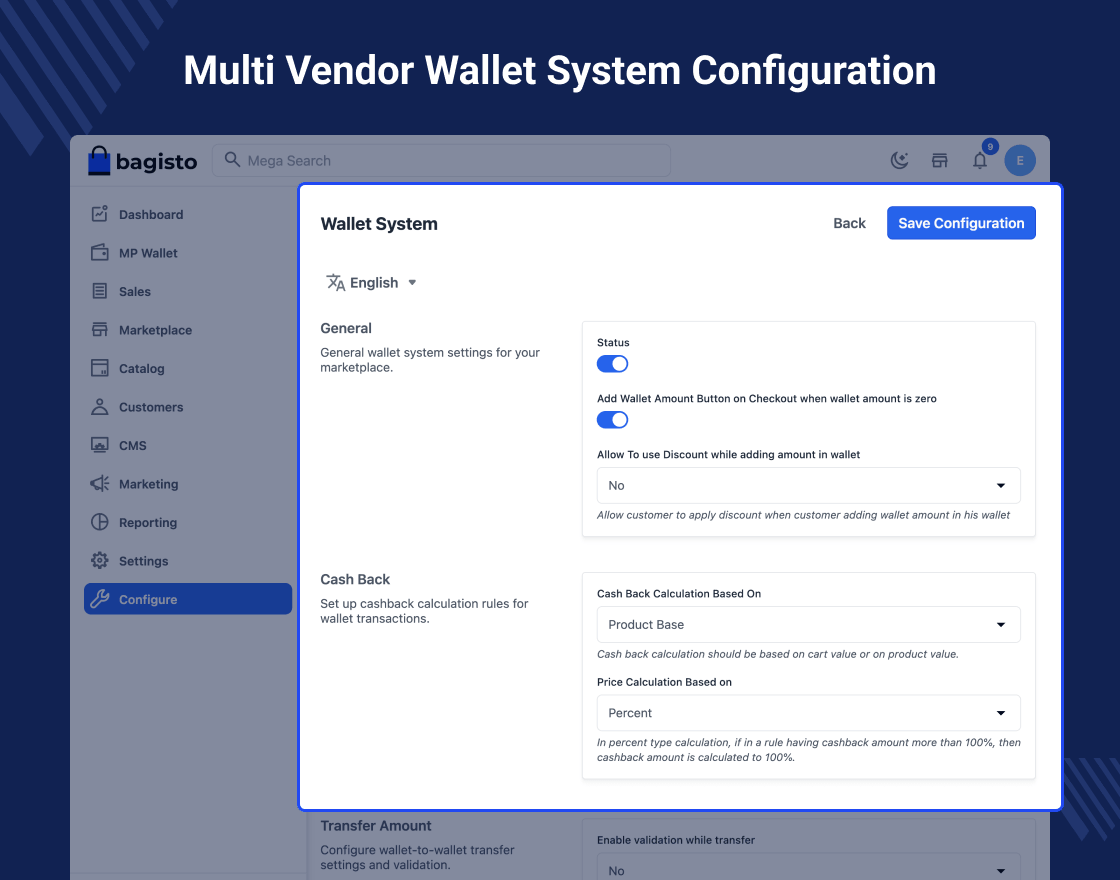
Task: Open the English language dropdown
Action: [x=372, y=283]
